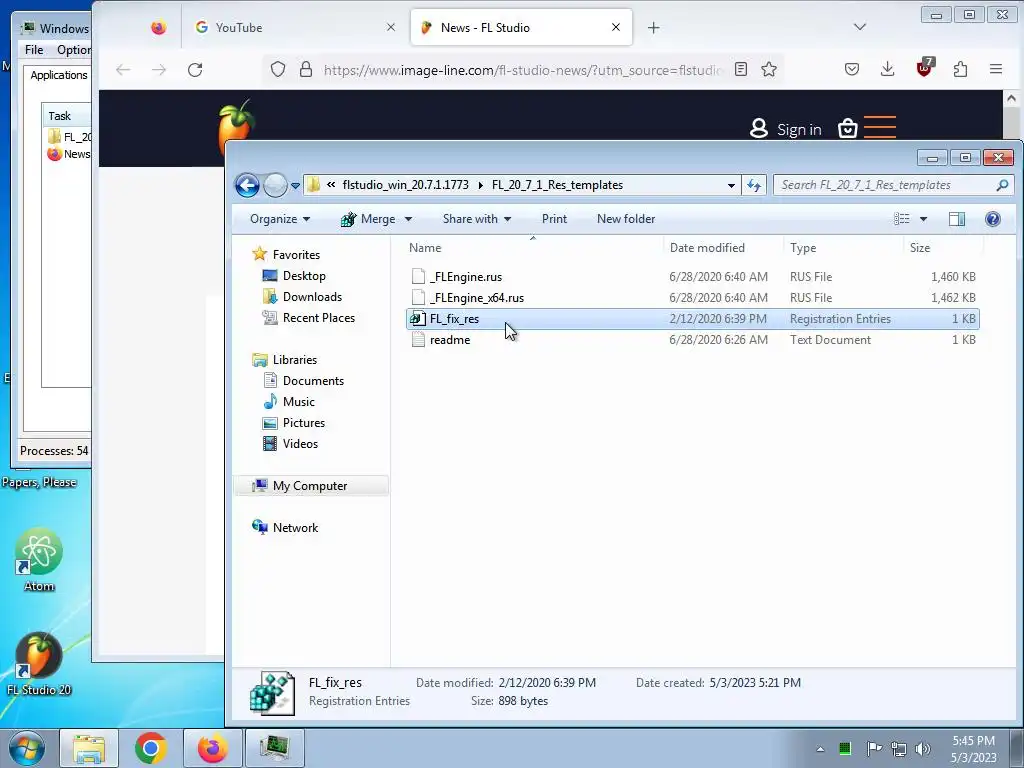Viewport: 1024px width, 768px height.
Task: Click the Explorer forward arrow button
Action: click(x=275, y=185)
